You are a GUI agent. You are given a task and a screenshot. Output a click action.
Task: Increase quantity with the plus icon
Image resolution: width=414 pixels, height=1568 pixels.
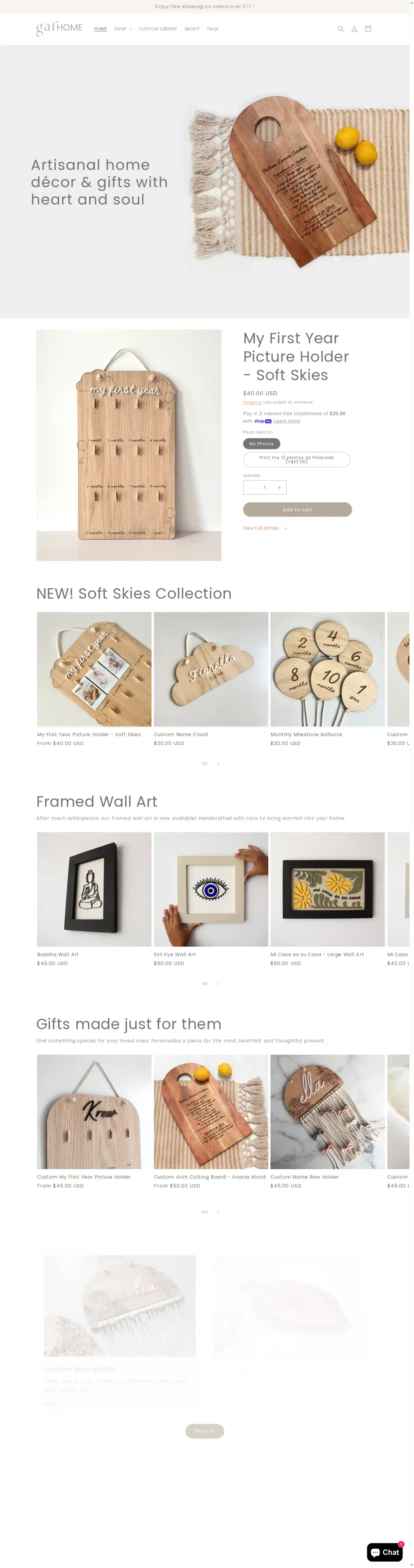(279, 487)
